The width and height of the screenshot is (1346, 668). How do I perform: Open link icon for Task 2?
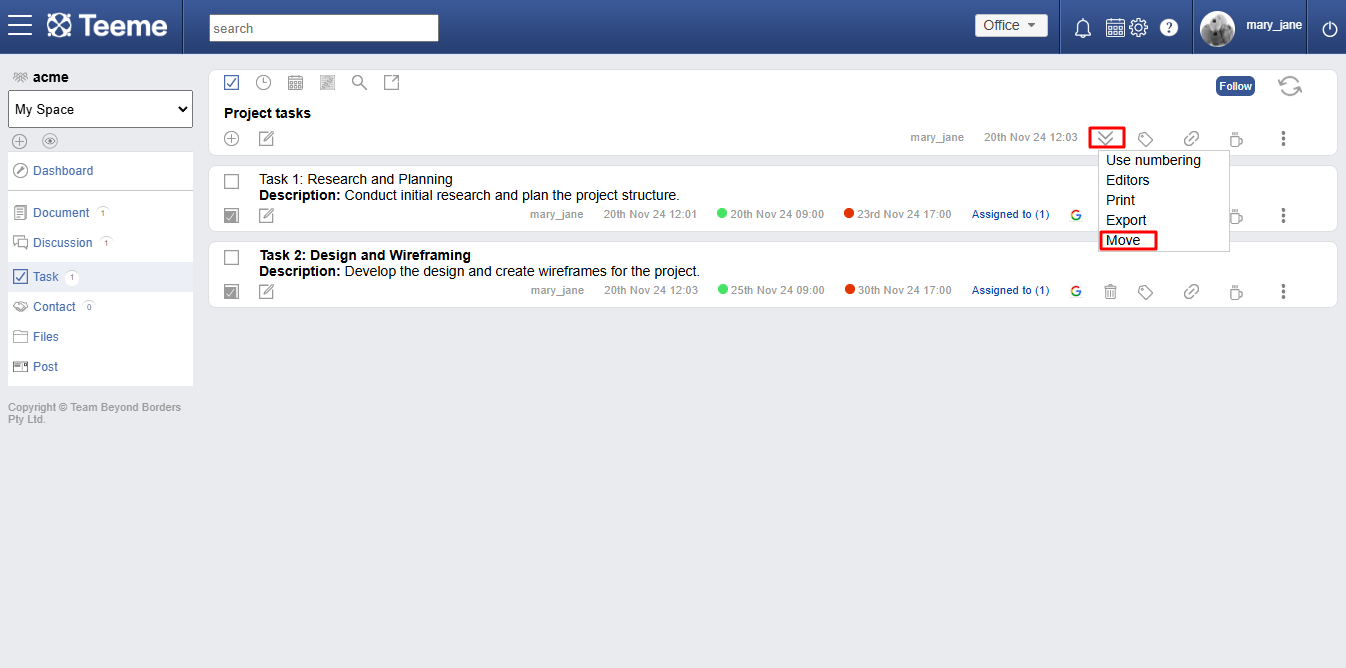(1191, 292)
